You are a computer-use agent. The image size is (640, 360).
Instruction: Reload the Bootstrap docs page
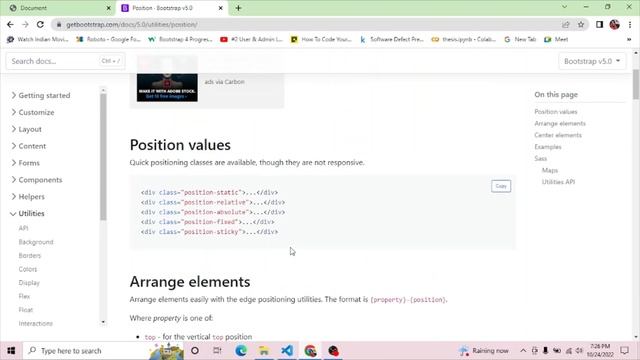(x=40, y=24)
